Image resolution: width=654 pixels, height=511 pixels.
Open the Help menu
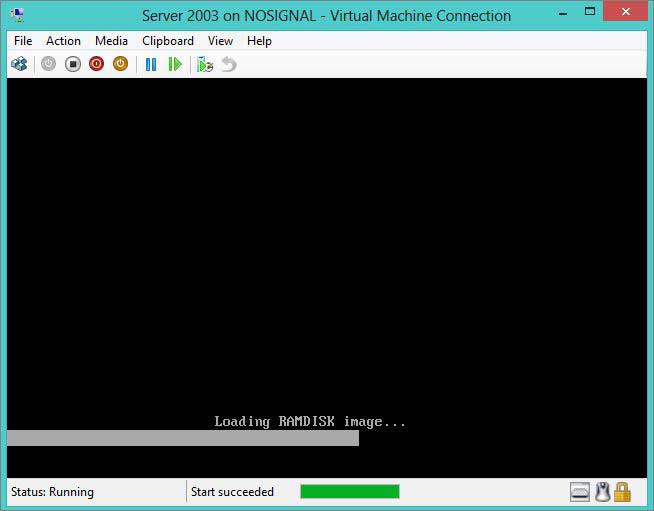tap(259, 41)
